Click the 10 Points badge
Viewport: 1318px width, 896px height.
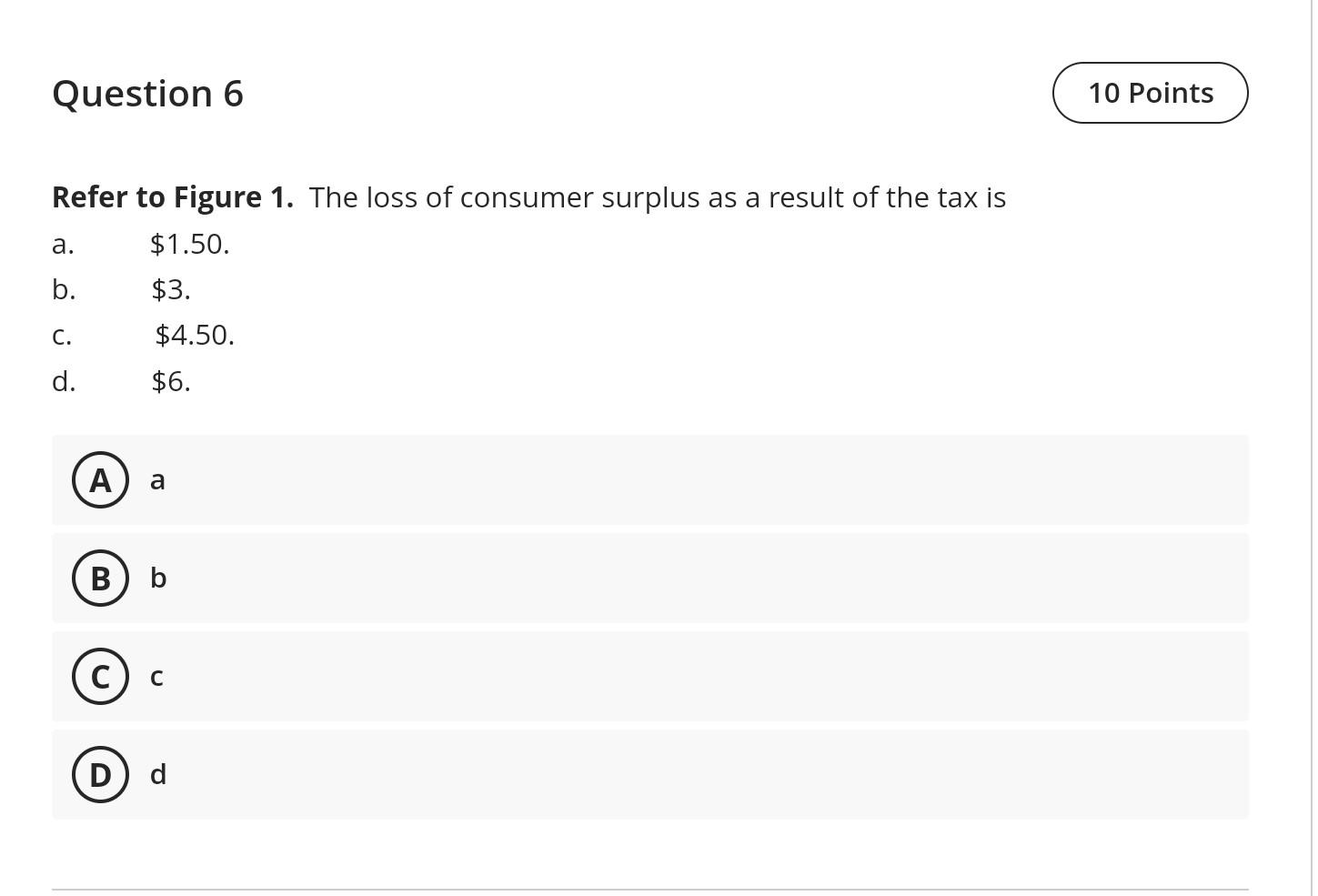1150,92
